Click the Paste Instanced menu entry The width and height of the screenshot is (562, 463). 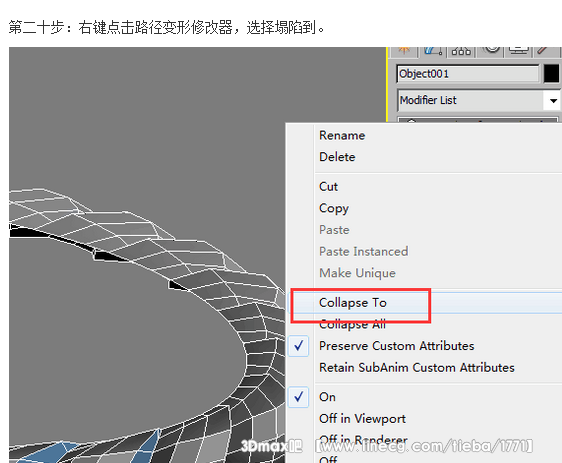point(363,251)
